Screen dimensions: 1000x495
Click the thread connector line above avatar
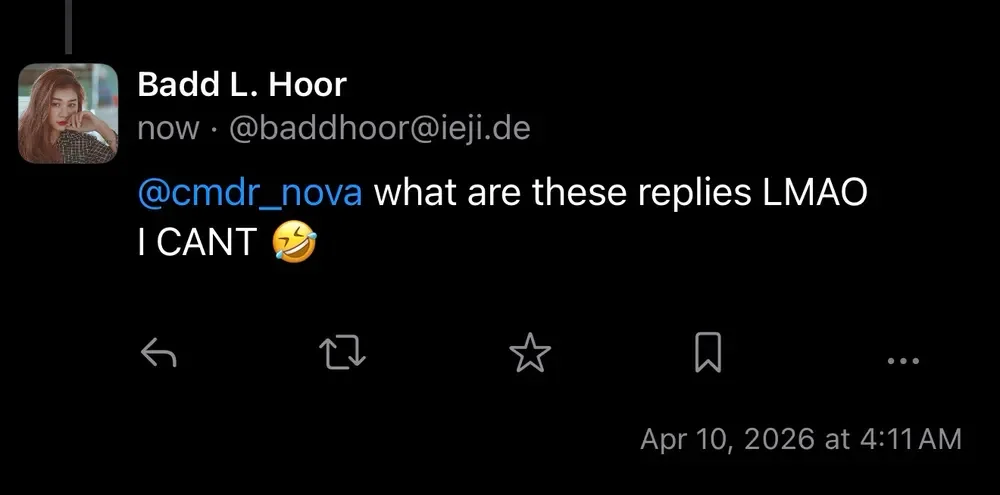coord(68,25)
